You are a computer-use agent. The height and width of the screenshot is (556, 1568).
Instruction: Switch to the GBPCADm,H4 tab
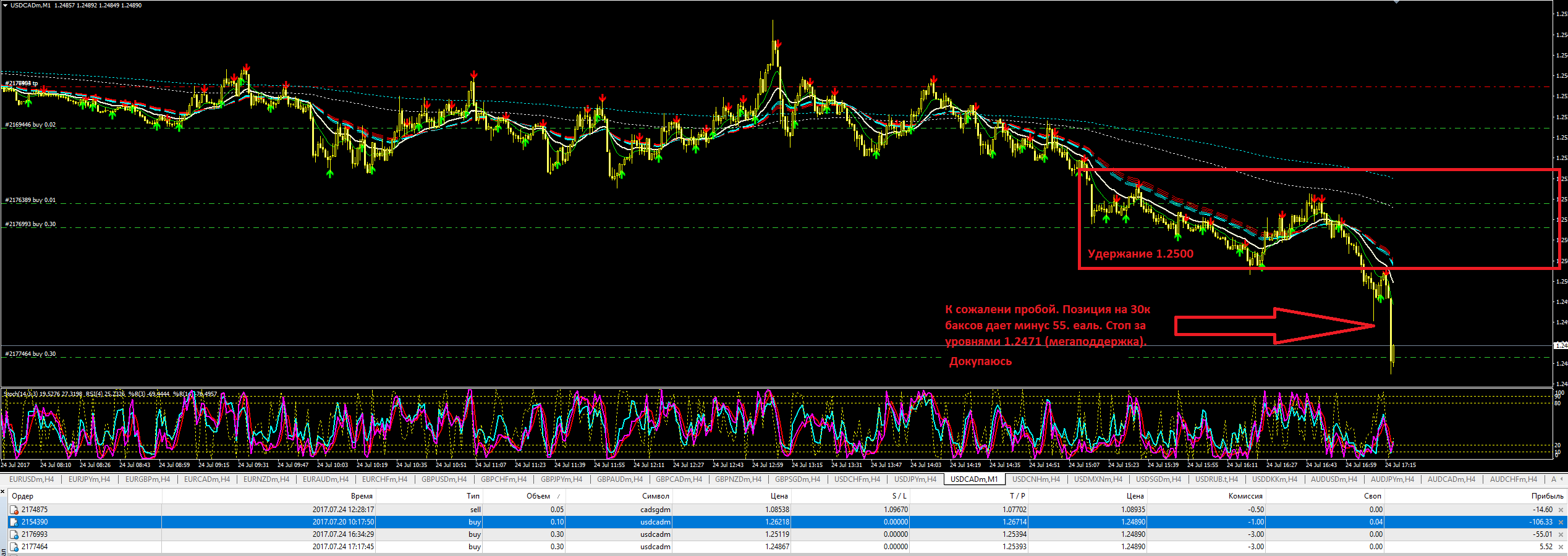coord(679,479)
